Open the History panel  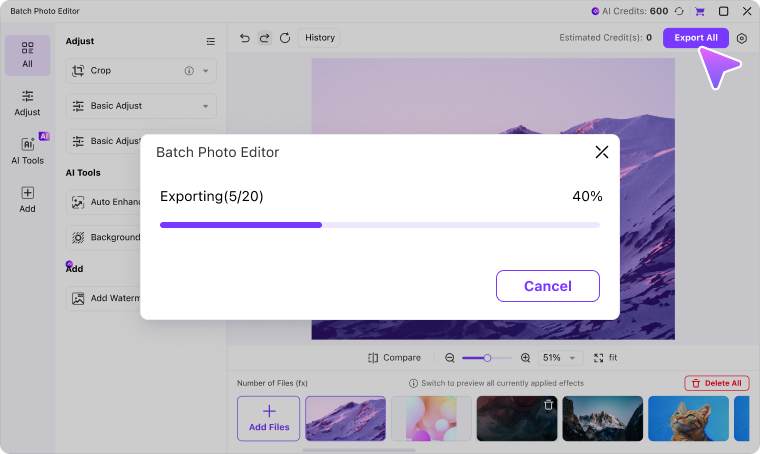[x=319, y=38]
